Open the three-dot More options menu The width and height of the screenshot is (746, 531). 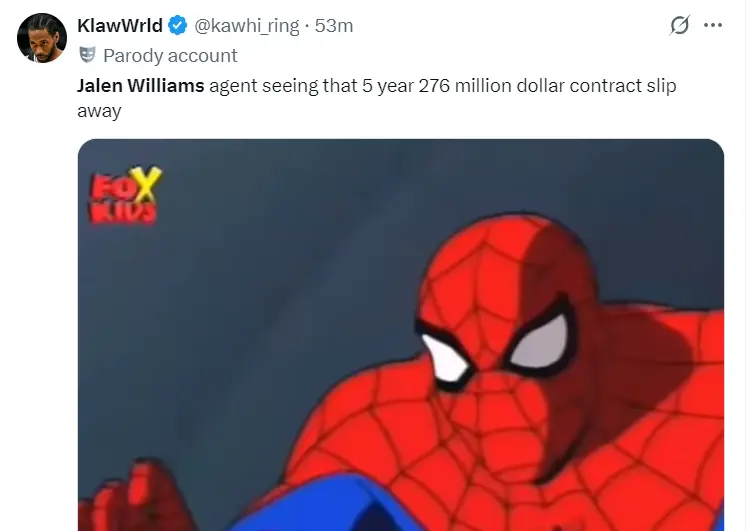click(713, 25)
